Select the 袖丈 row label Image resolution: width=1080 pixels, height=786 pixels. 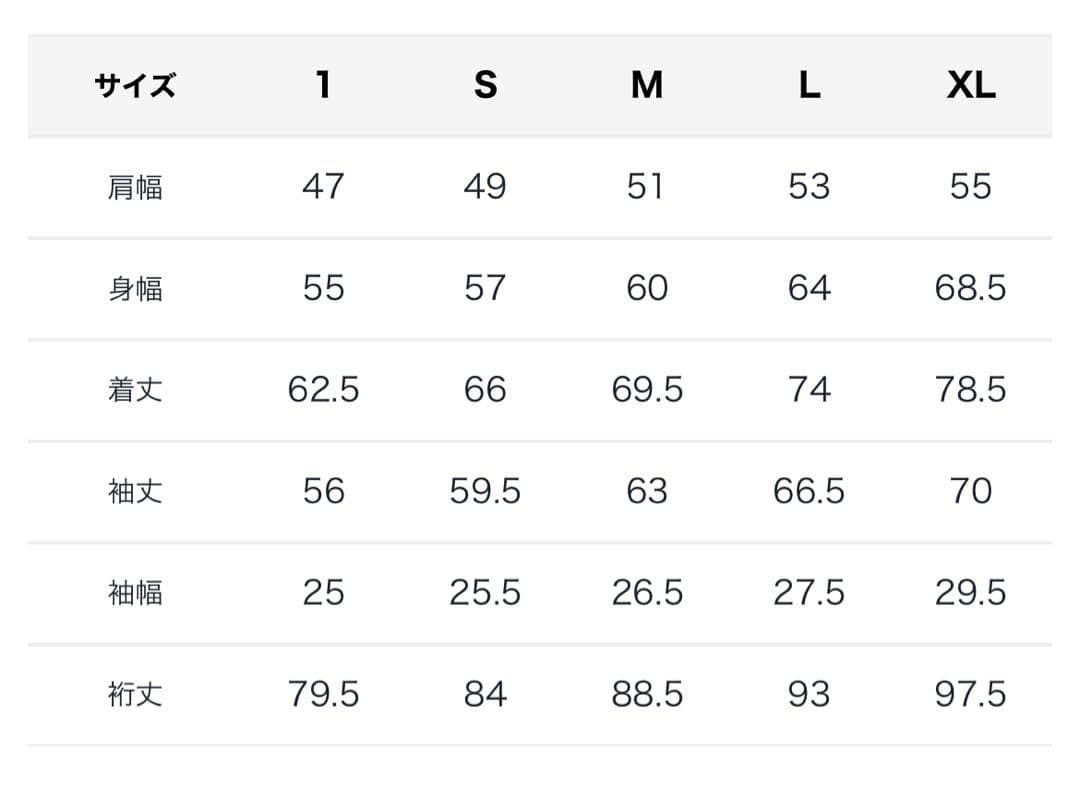[x=135, y=492]
